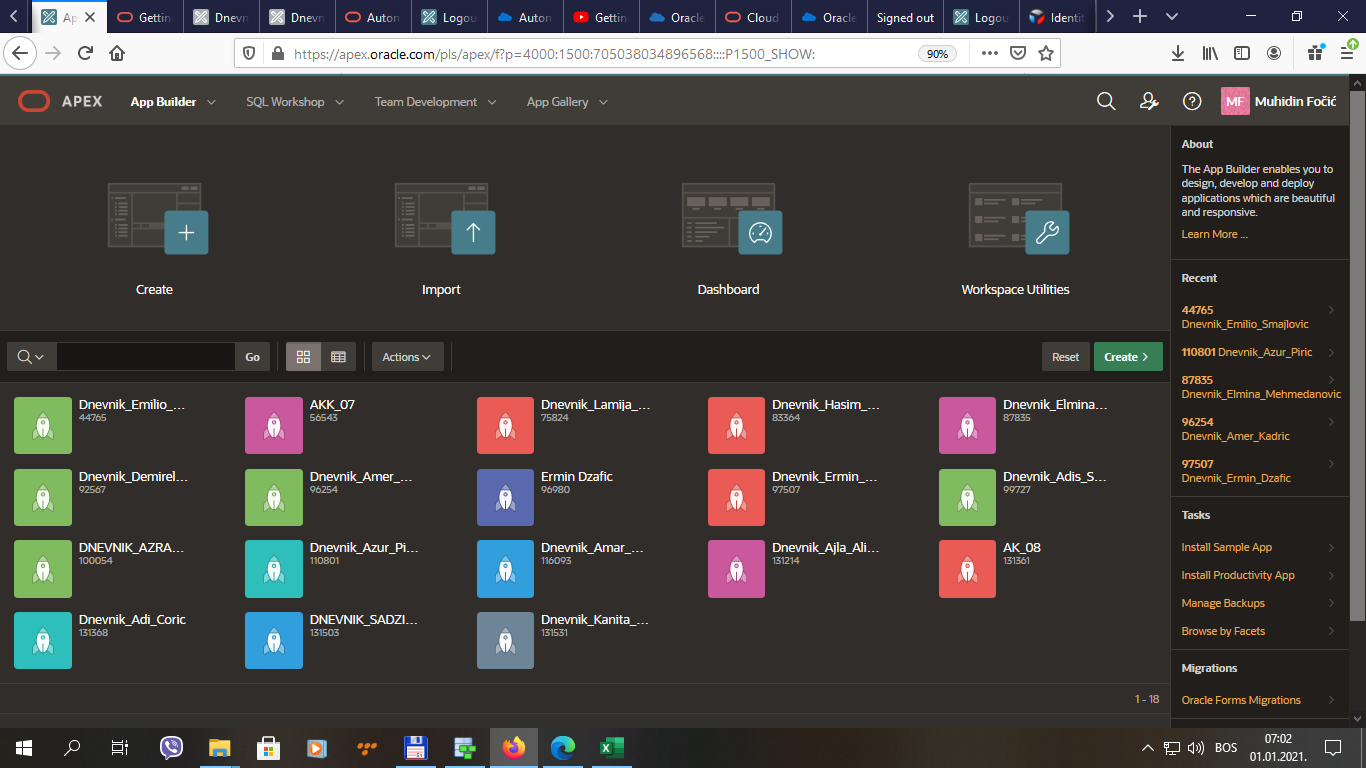Click the browser URL address bar
This screenshot has height=768, width=1366.
pos(600,54)
